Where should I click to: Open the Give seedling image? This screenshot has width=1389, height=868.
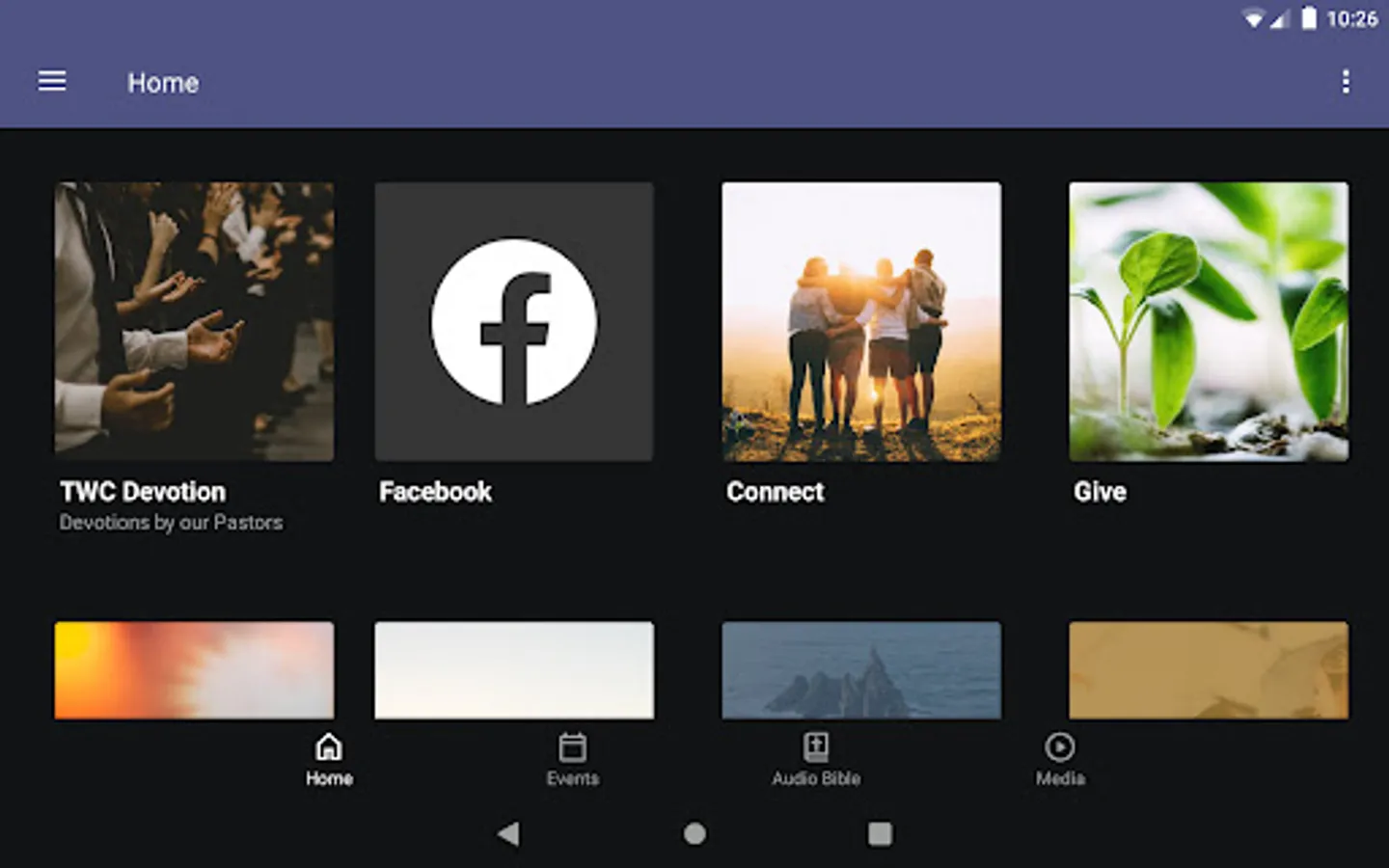(1209, 322)
